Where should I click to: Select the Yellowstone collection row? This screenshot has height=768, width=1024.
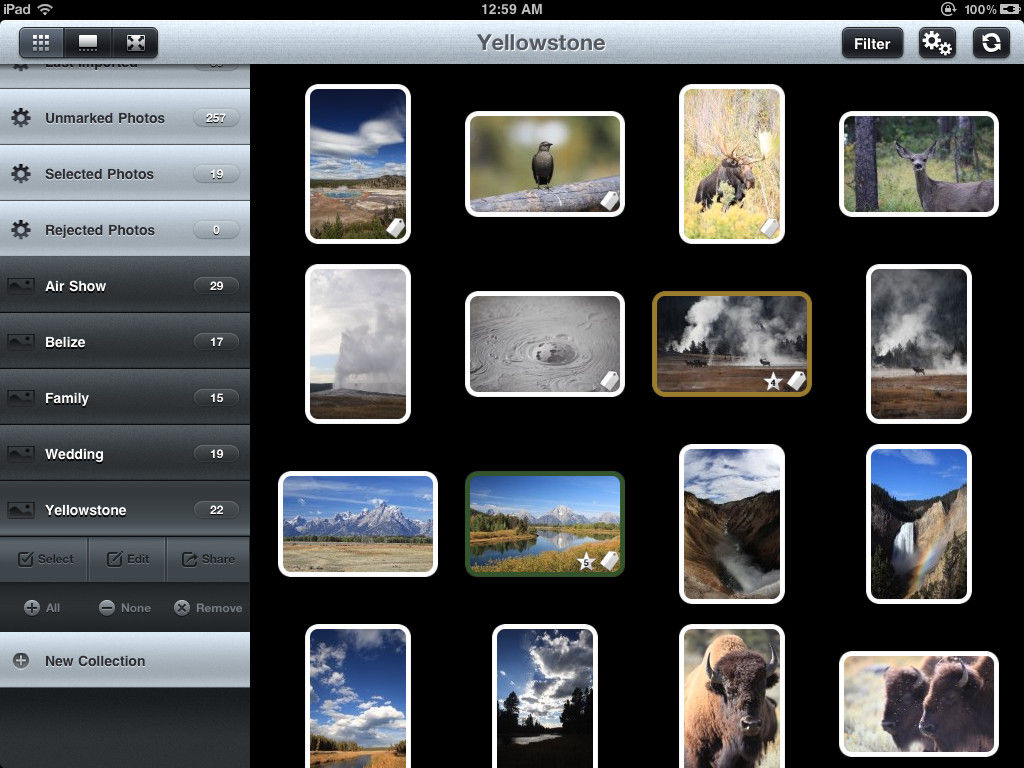125,510
